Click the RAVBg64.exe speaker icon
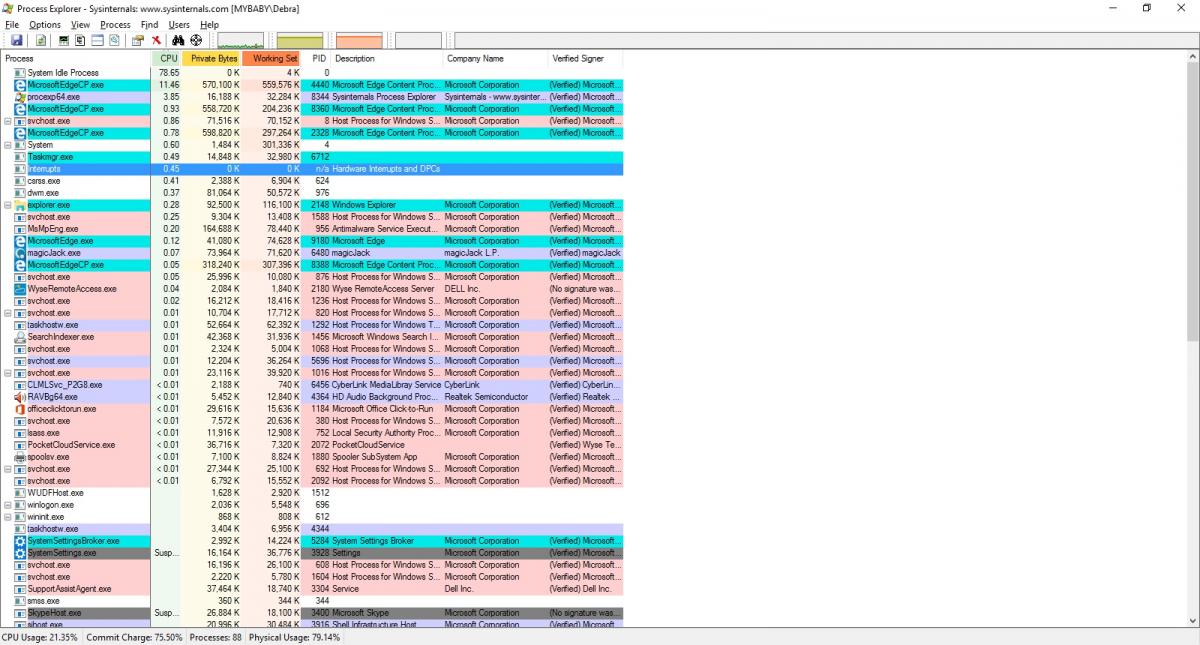Screen dimensions: 1200x645 (20, 397)
